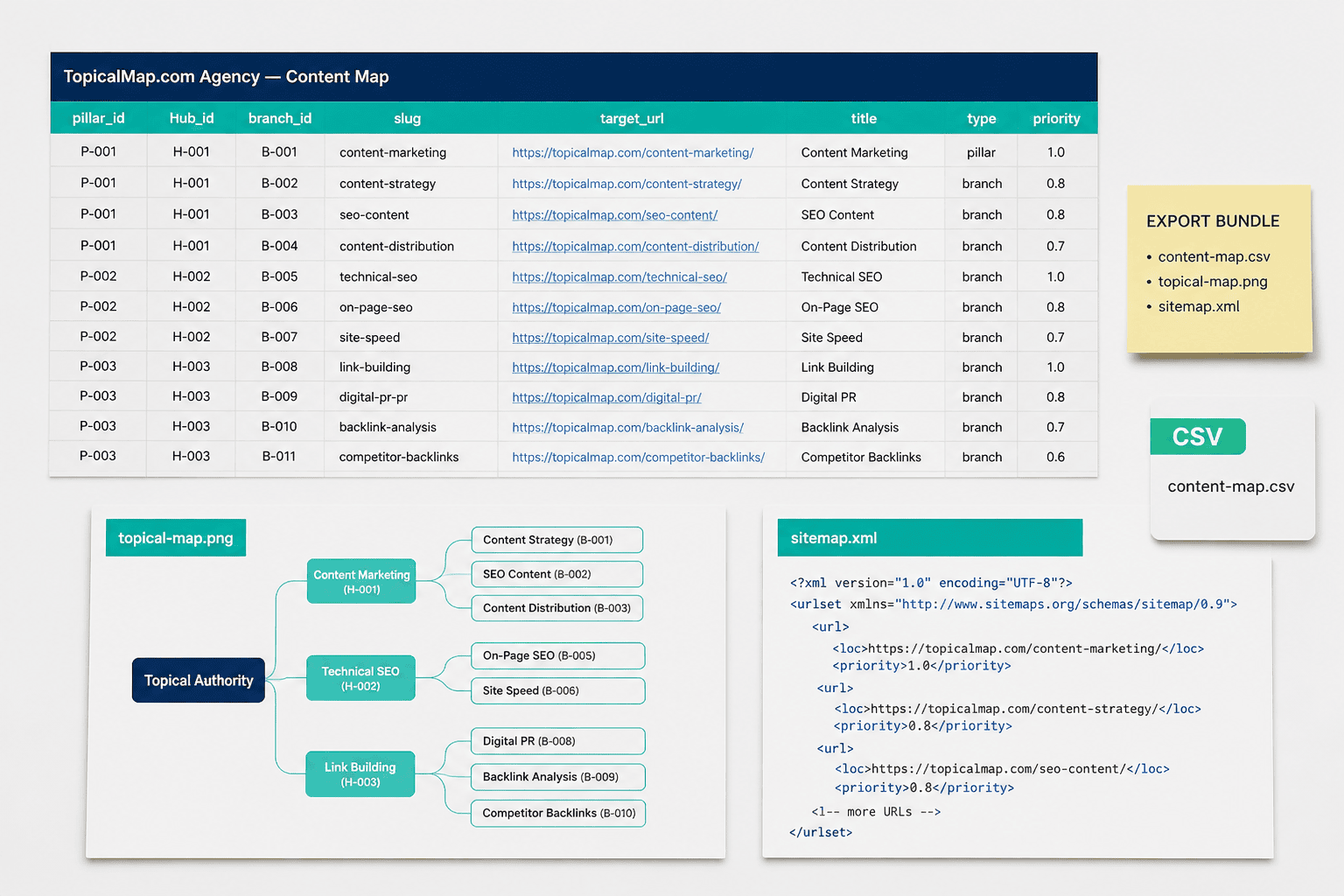Click the more URLs comment line
The height and width of the screenshot is (896, 1344).
click(x=876, y=811)
